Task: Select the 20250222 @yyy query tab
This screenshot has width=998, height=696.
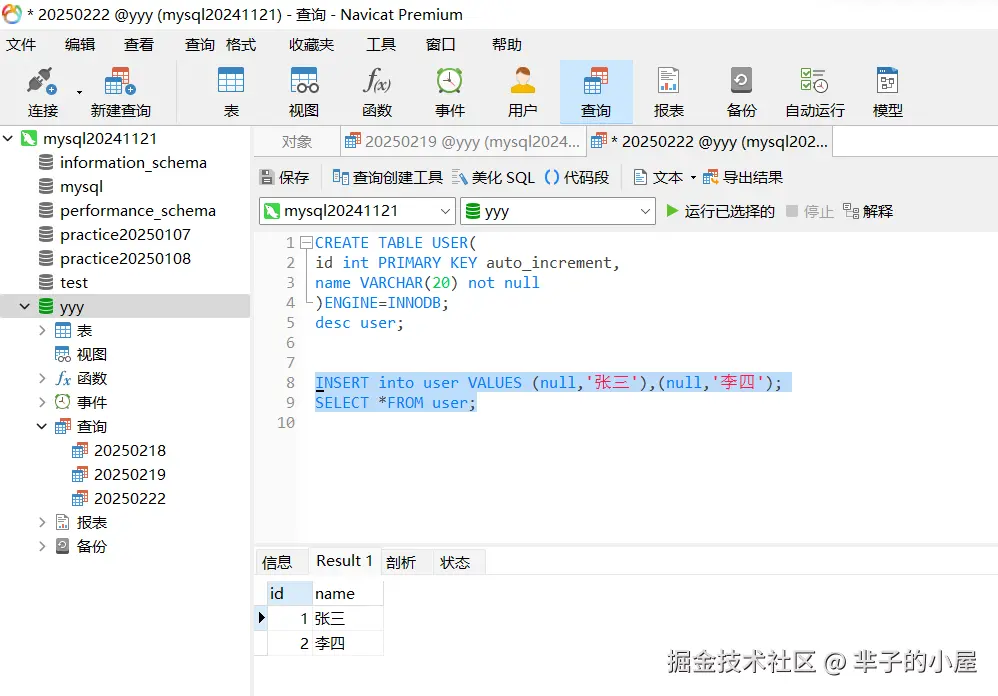Action: coord(710,141)
